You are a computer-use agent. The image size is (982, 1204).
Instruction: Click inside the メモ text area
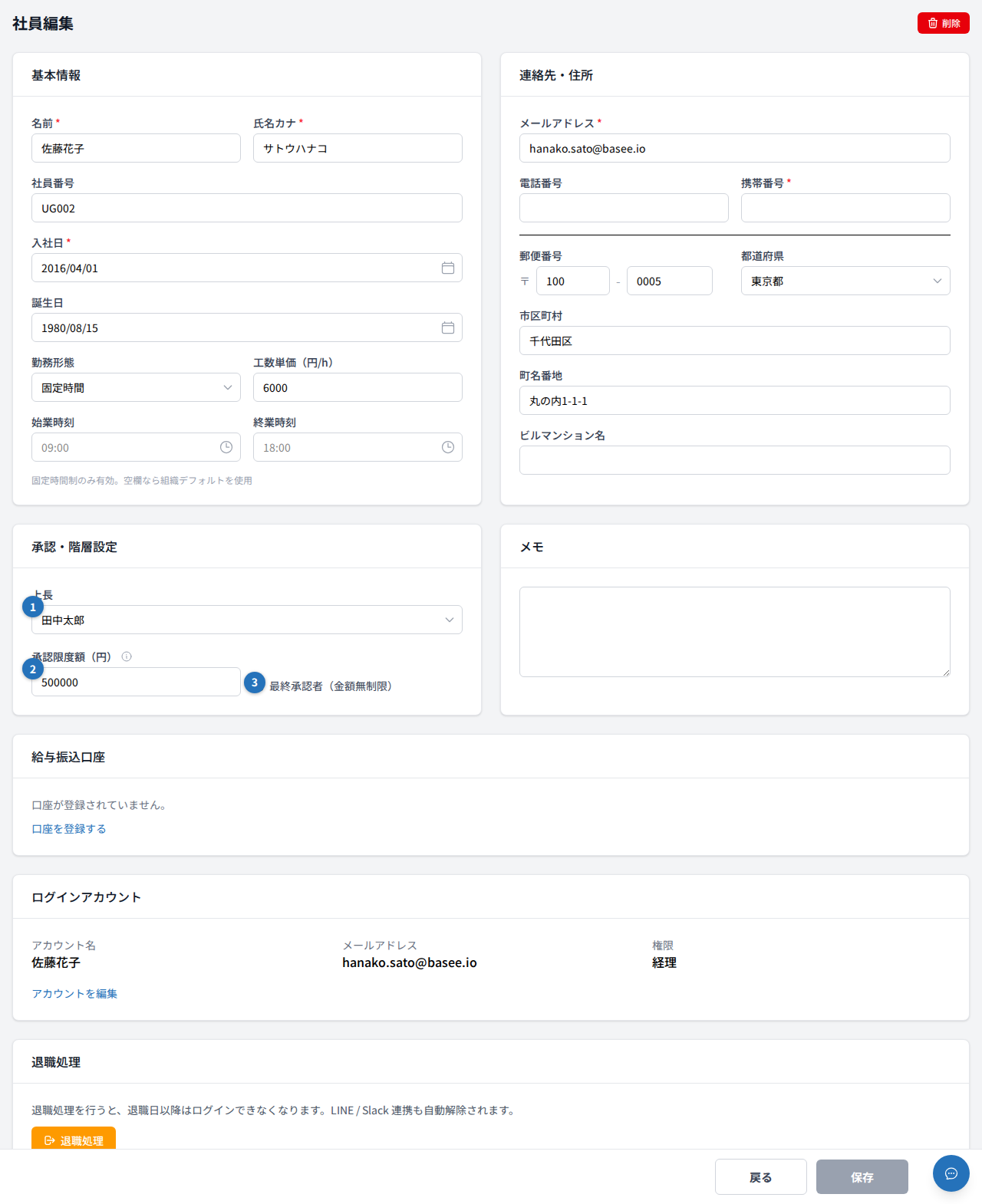(x=735, y=632)
